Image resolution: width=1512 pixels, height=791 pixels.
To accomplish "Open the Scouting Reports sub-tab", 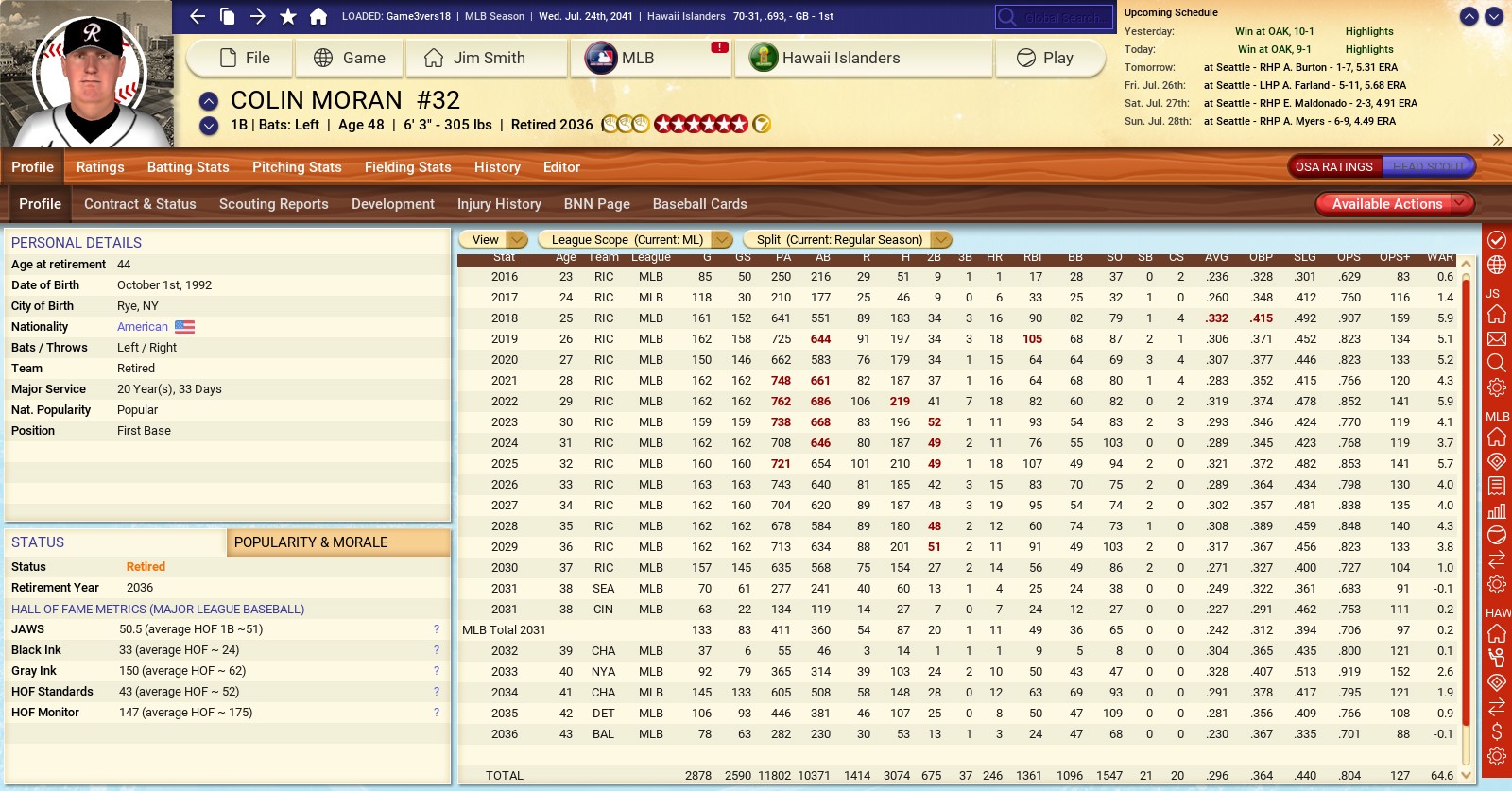I will (x=273, y=204).
